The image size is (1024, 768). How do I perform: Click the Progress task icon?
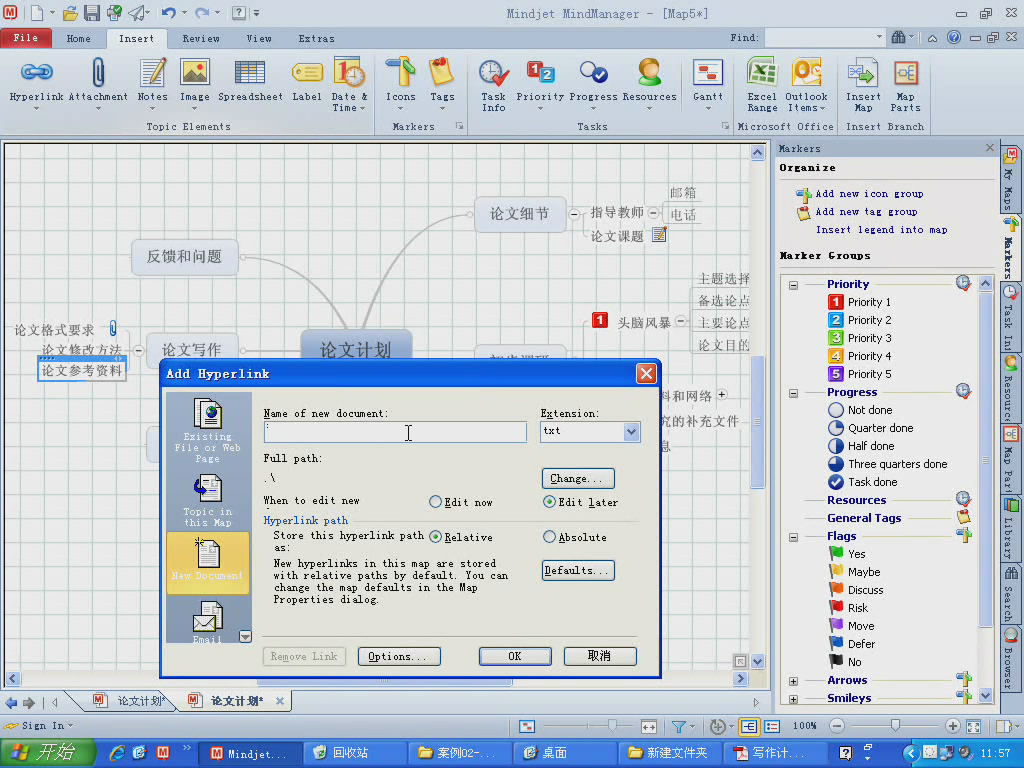[x=593, y=72]
